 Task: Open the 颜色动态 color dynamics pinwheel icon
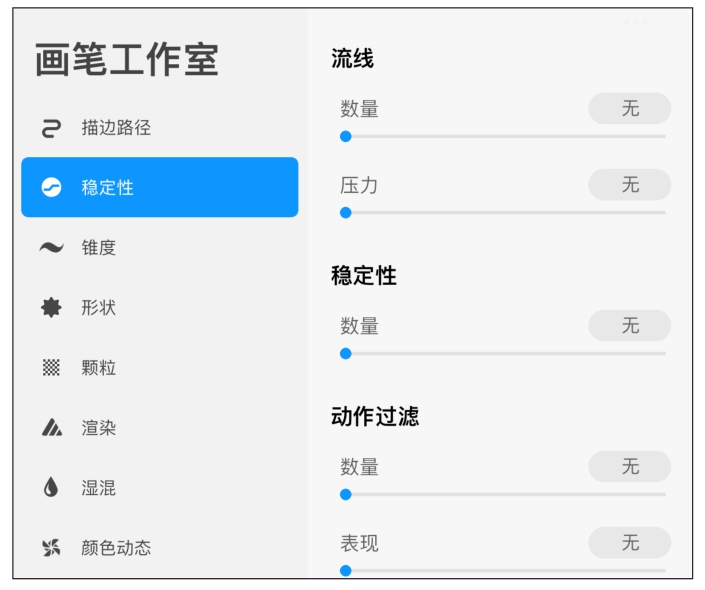click(51, 547)
